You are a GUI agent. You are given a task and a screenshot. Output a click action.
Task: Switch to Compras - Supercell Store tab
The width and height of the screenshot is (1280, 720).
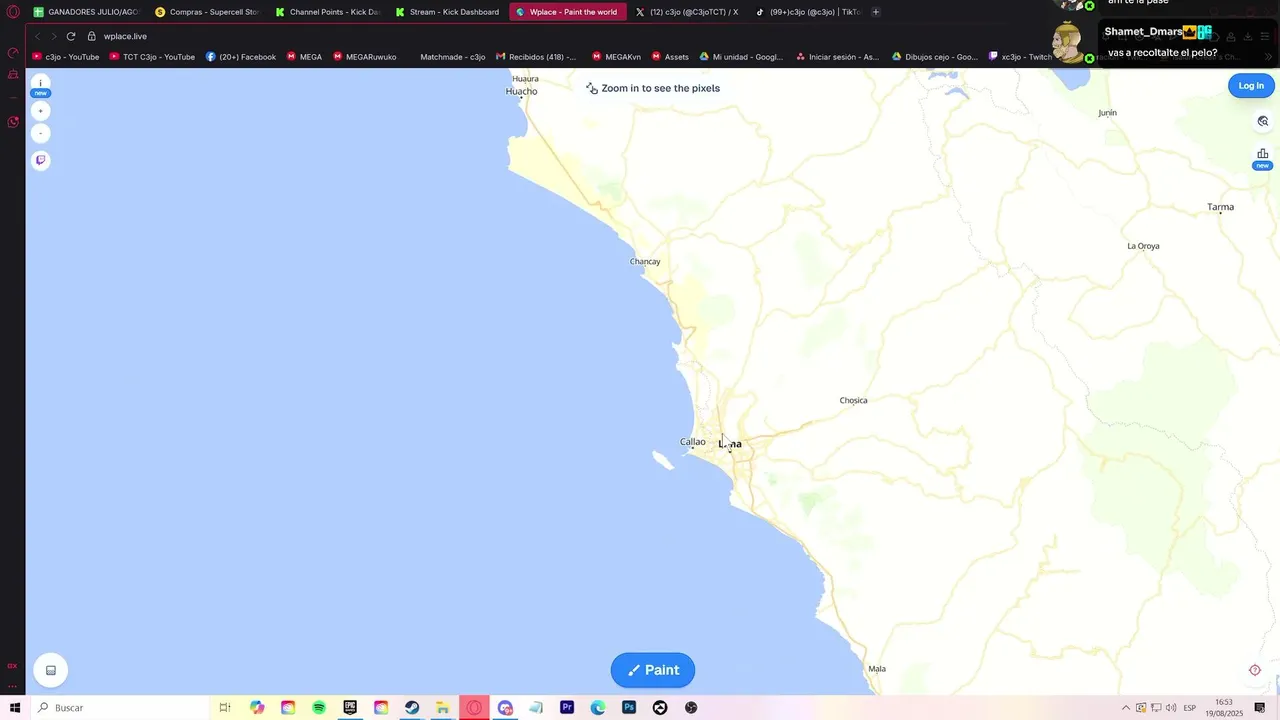207,12
